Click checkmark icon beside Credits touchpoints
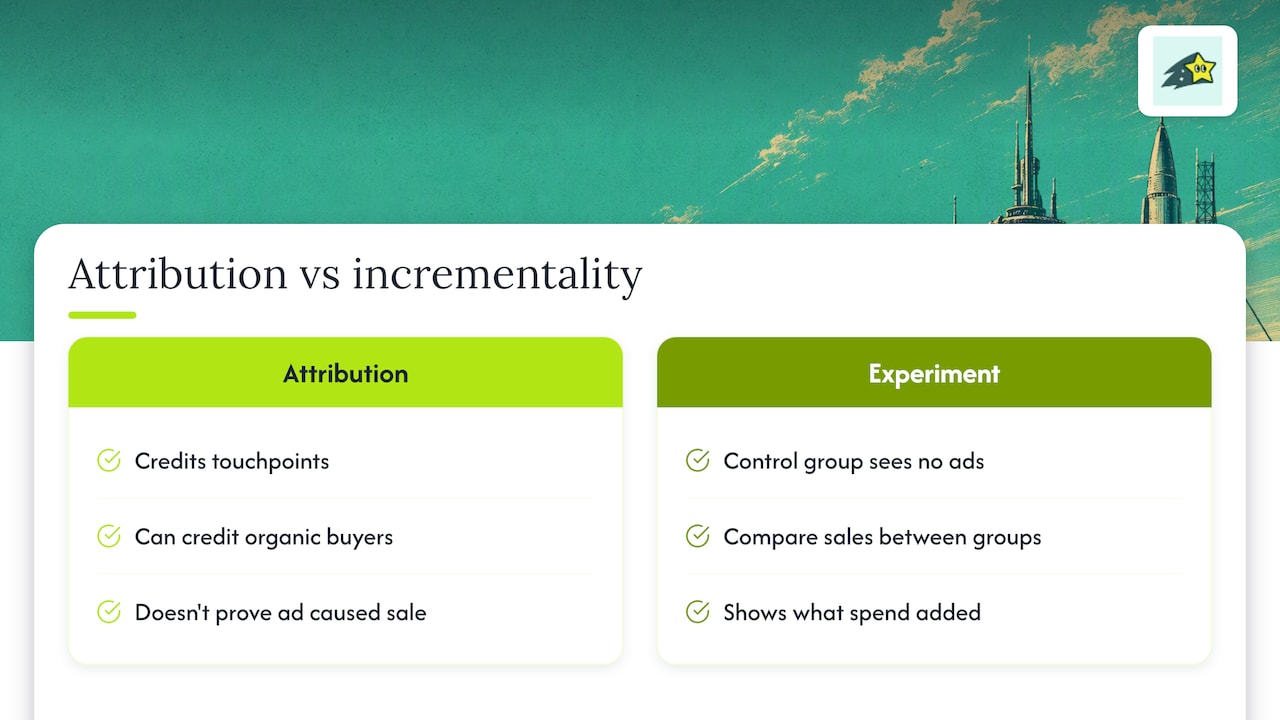The image size is (1280, 720). 109,461
